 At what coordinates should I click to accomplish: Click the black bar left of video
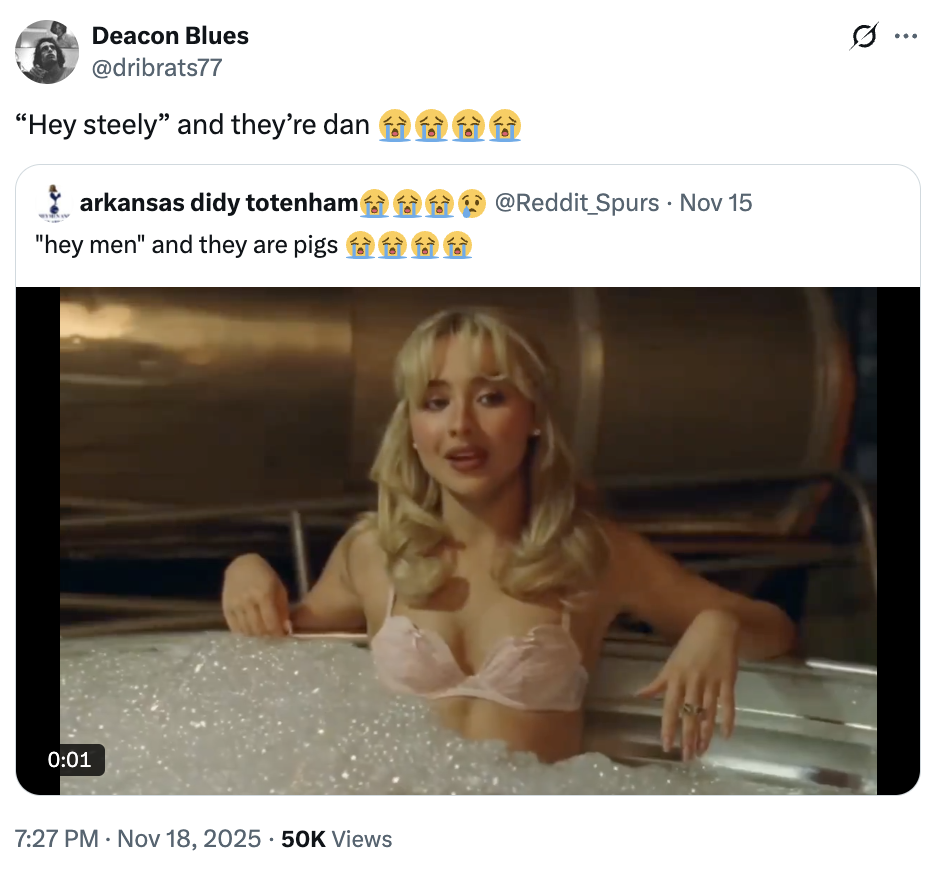(38, 540)
